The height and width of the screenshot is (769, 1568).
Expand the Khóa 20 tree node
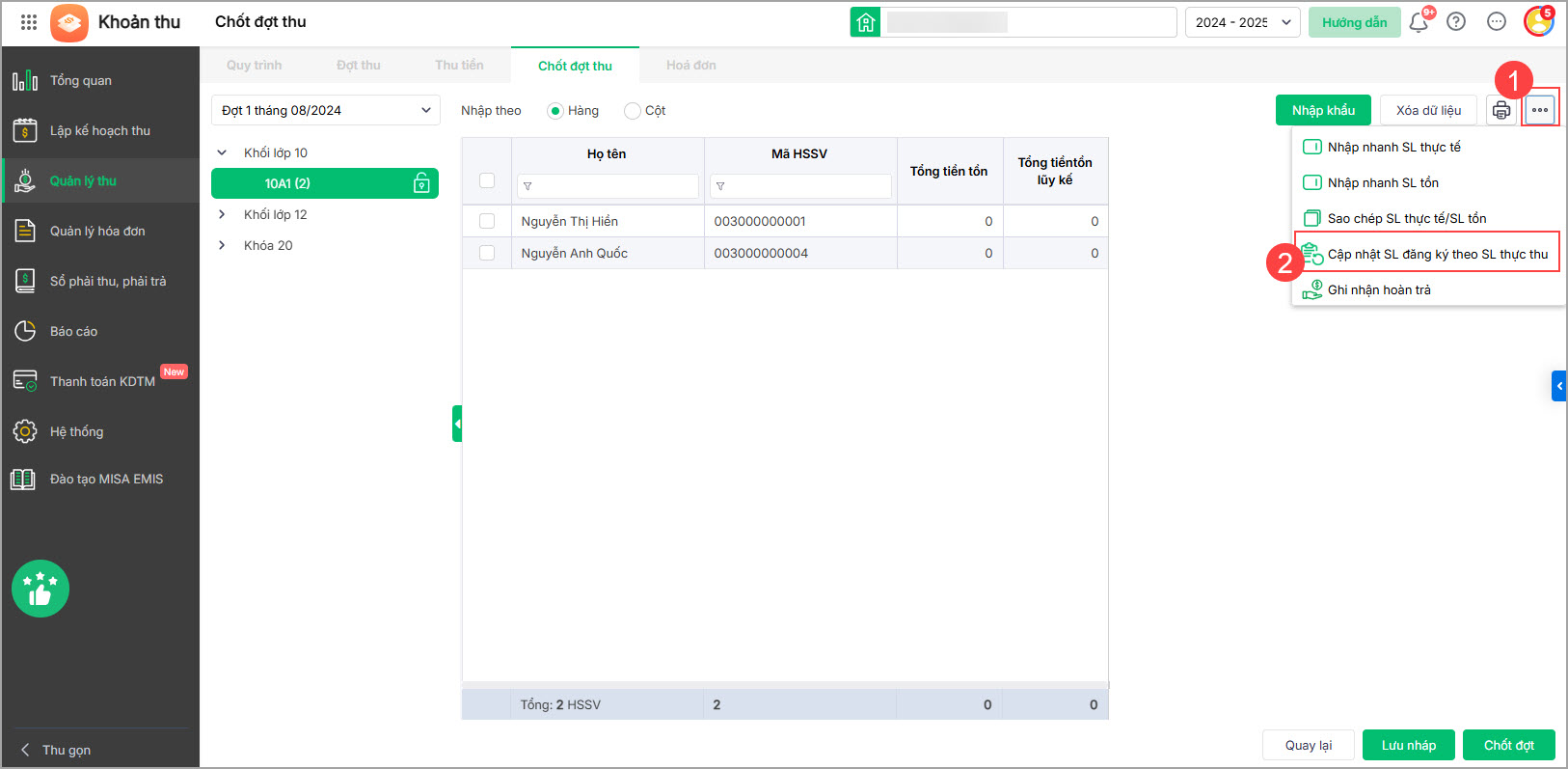coord(222,245)
